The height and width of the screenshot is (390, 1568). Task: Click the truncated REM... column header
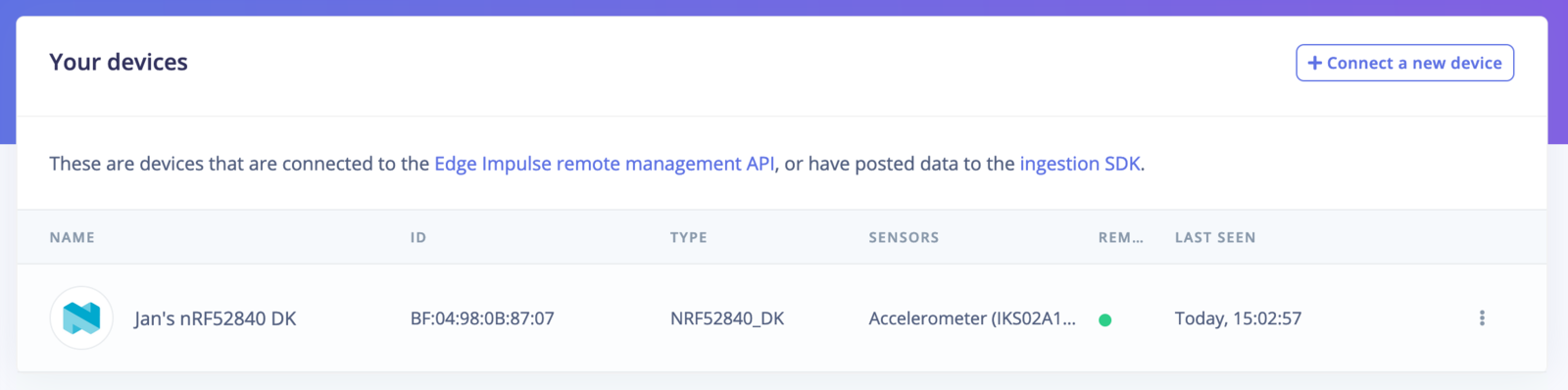1120,237
